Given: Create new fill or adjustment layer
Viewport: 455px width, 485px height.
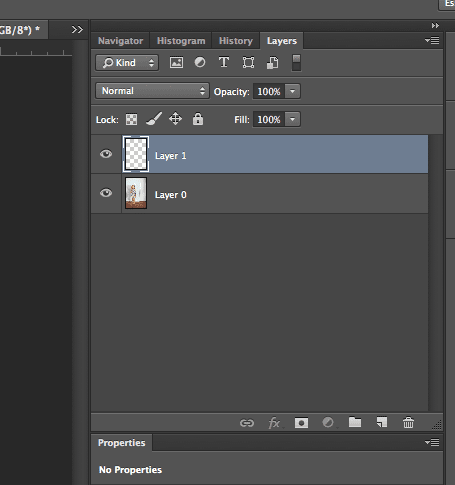Looking at the screenshot, I should tap(328, 423).
